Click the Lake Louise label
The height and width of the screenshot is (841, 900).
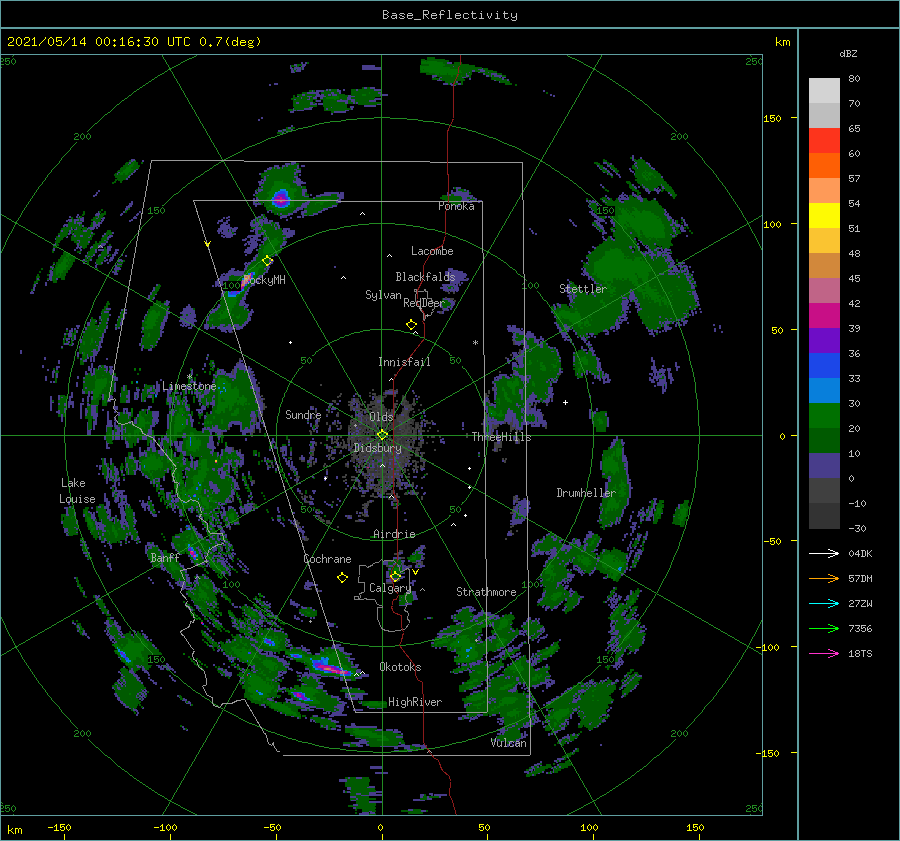(77, 491)
